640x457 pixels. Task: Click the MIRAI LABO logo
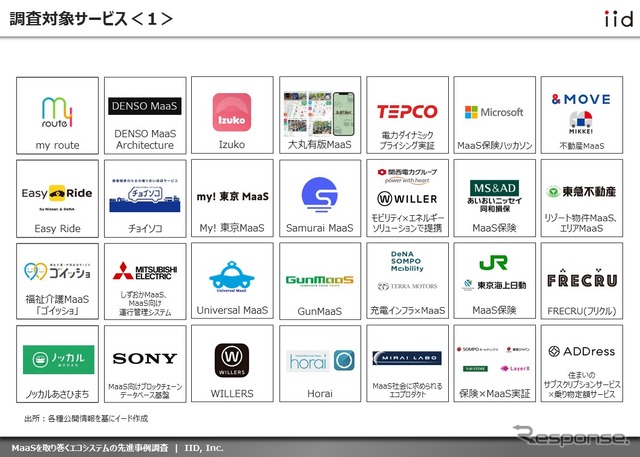tap(407, 358)
